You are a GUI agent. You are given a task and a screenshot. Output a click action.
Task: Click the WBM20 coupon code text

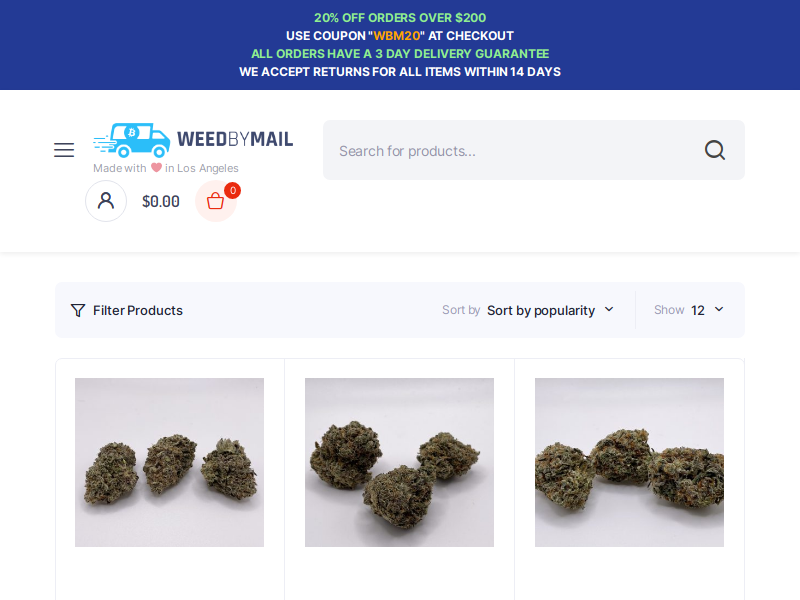(x=396, y=36)
